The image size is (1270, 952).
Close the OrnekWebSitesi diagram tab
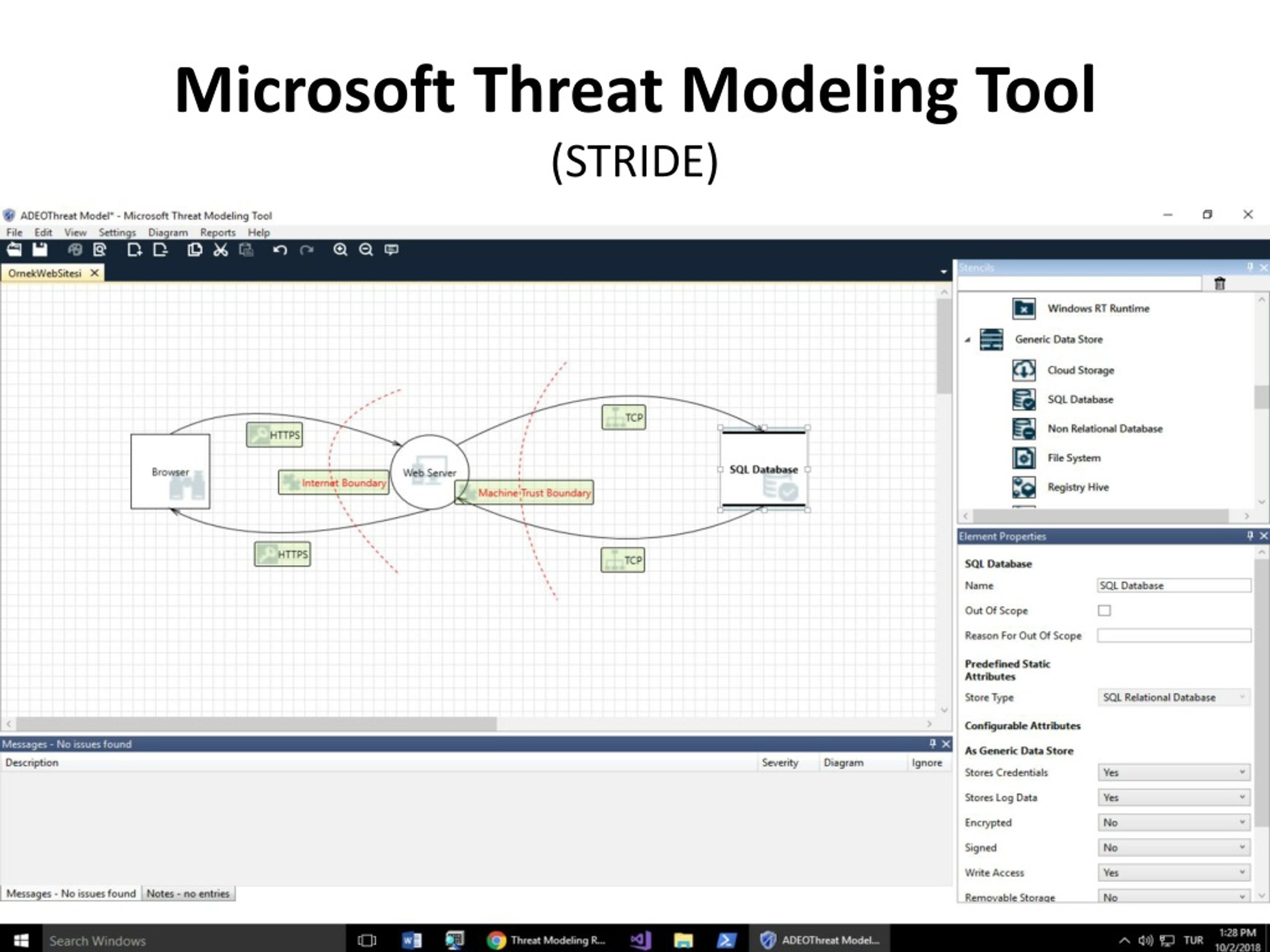tap(95, 273)
